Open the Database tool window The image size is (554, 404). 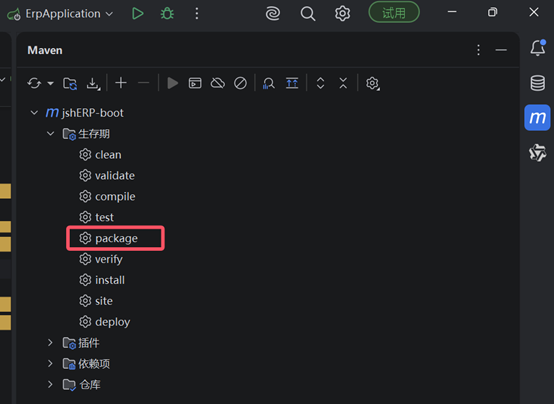(537, 83)
